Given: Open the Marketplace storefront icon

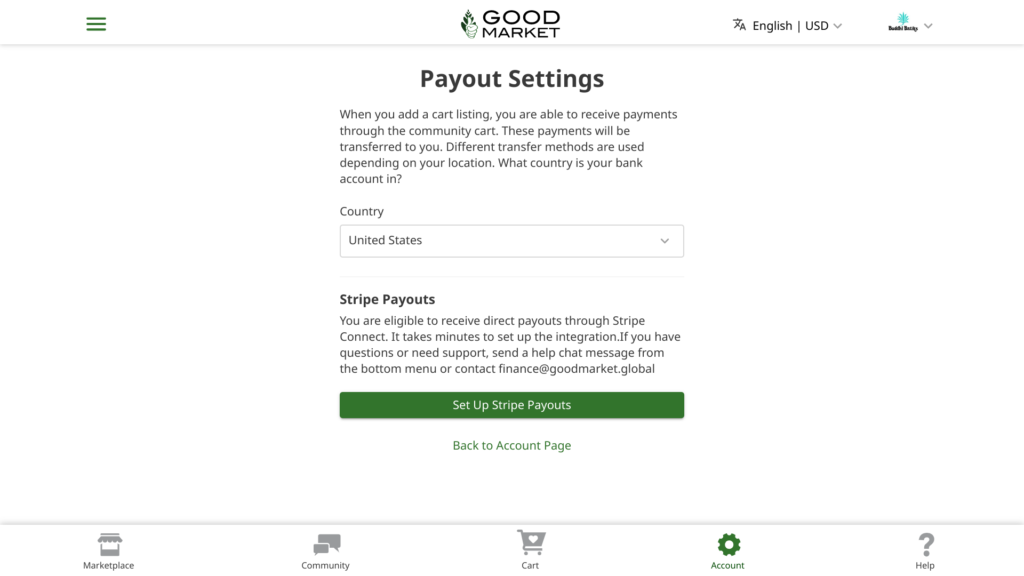Looking at the screenshot, I should point(109,544).
